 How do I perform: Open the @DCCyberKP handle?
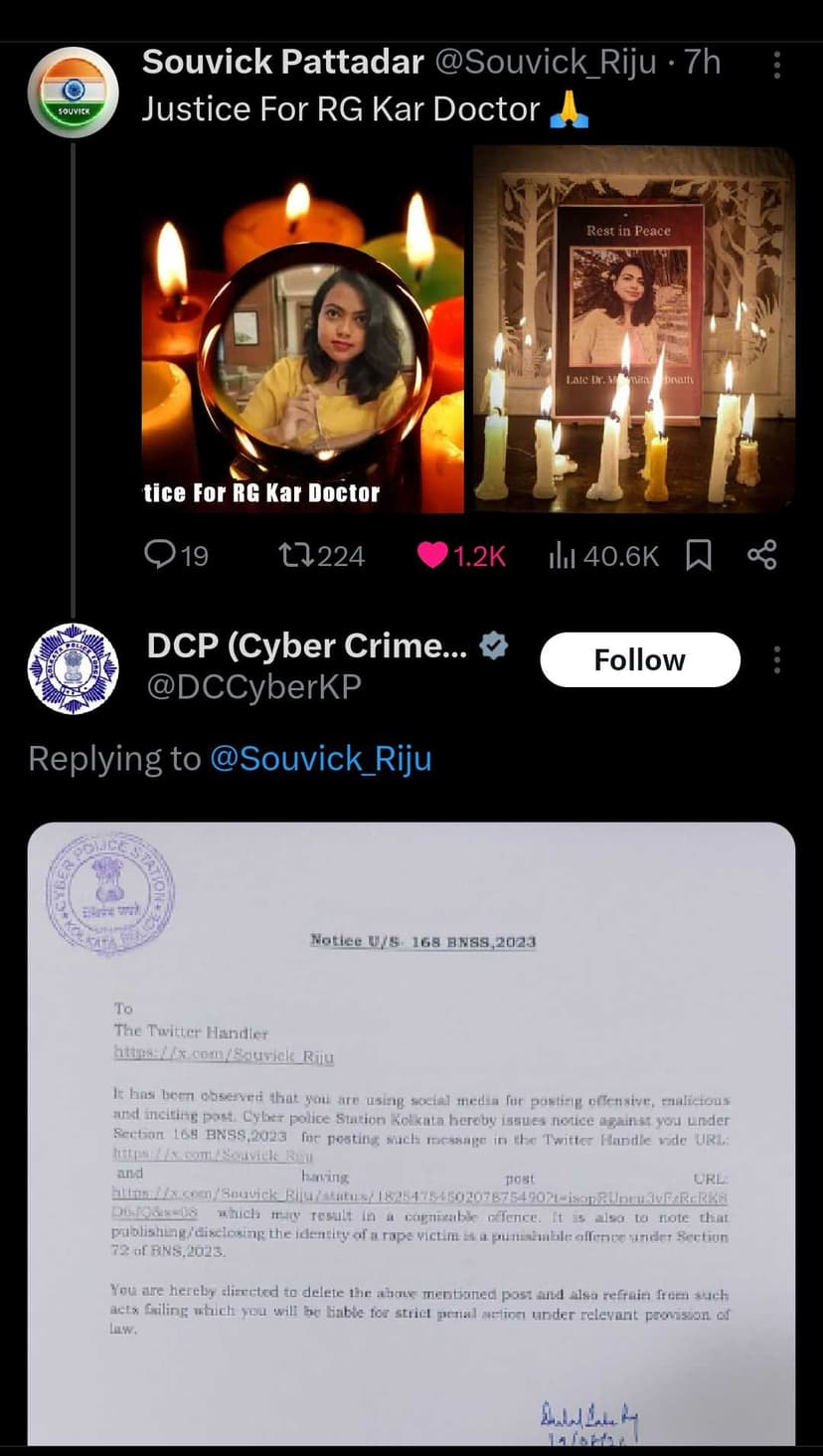[254, 687]
